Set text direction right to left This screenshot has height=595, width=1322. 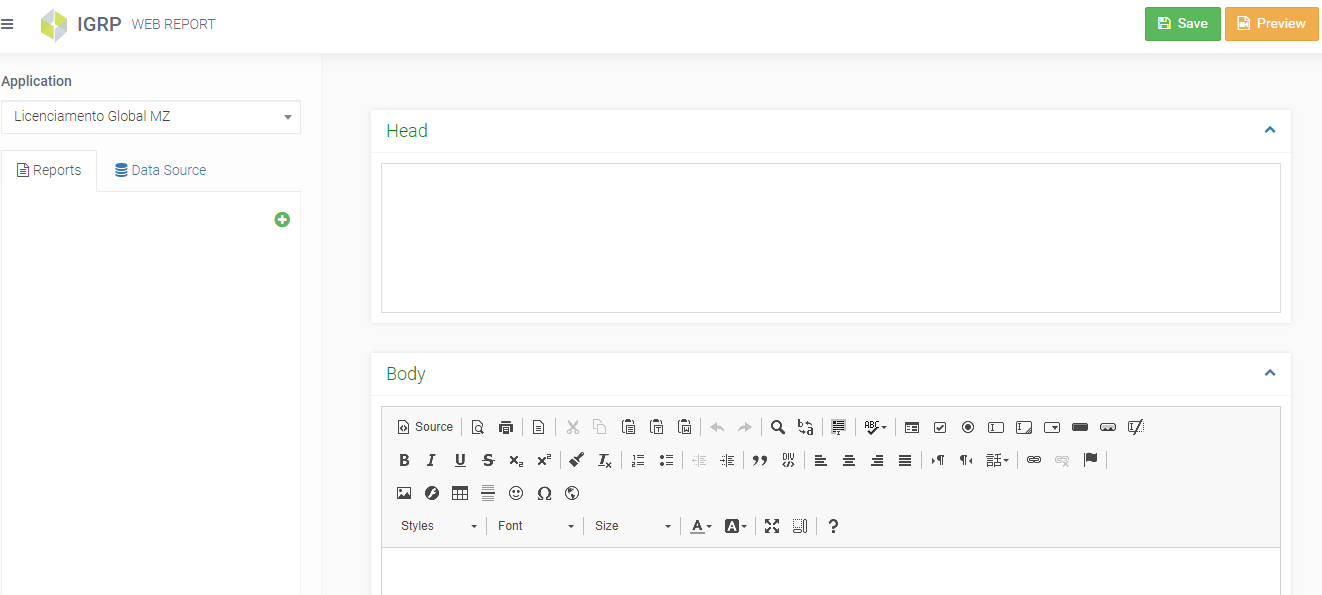pos(966,460)
